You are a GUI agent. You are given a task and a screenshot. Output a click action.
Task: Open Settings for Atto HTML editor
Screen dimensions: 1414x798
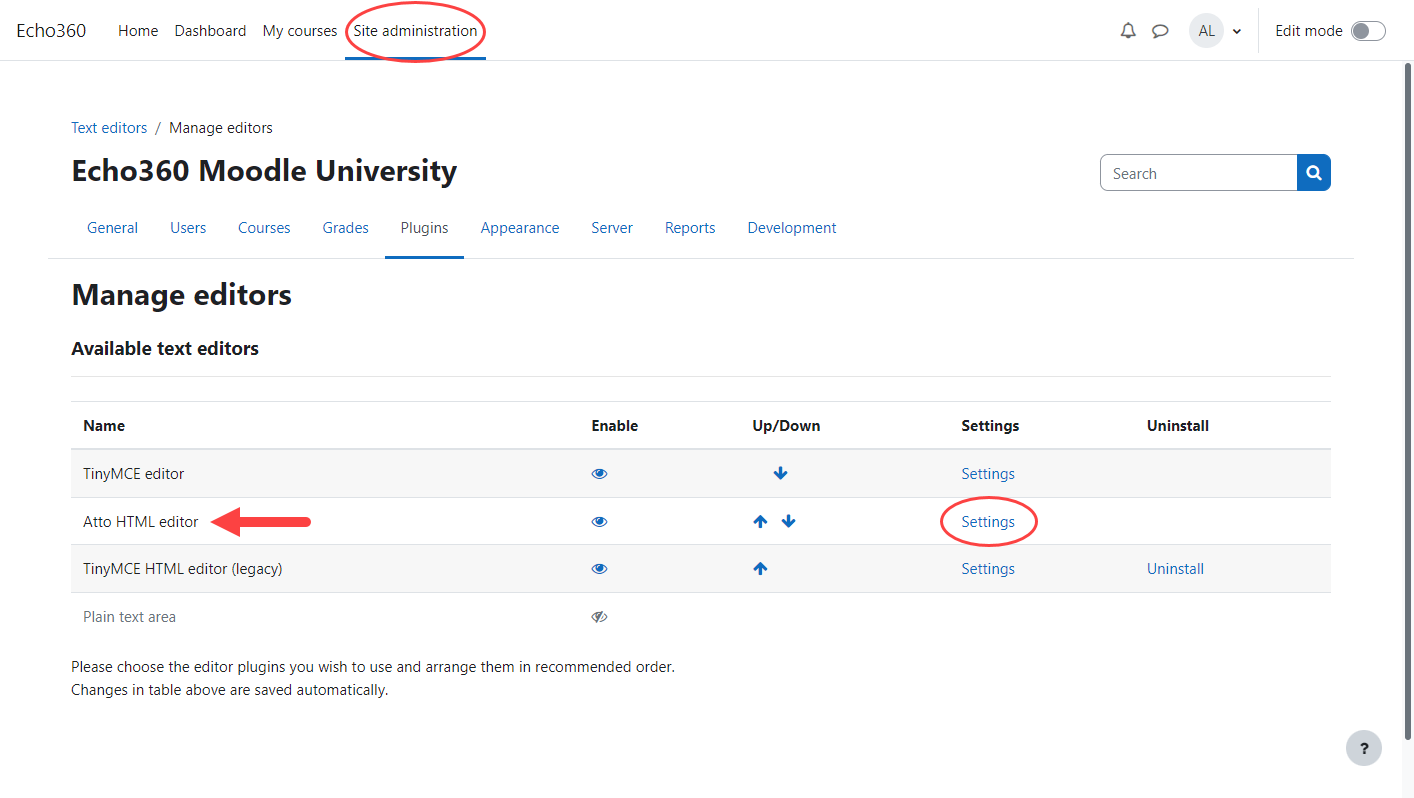pyautogui.click(x=988, y=522)
